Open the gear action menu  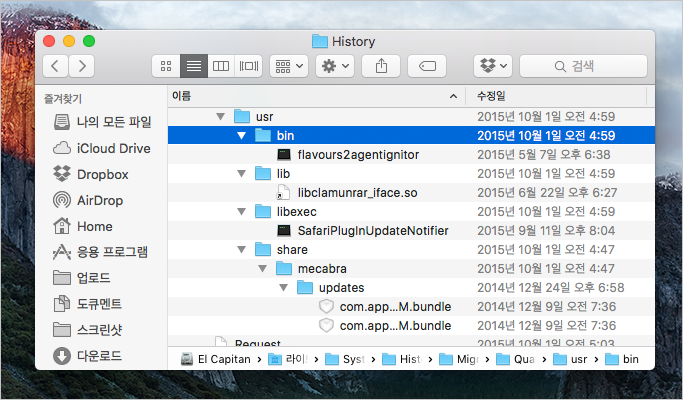click(x=335, y=66)
